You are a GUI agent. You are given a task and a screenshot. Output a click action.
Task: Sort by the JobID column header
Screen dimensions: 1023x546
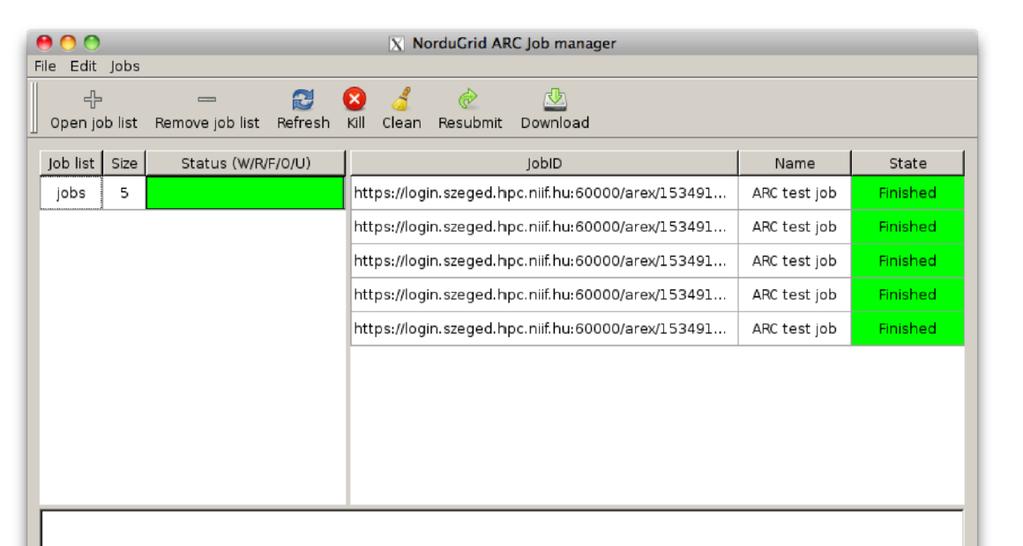pos(544,163)
